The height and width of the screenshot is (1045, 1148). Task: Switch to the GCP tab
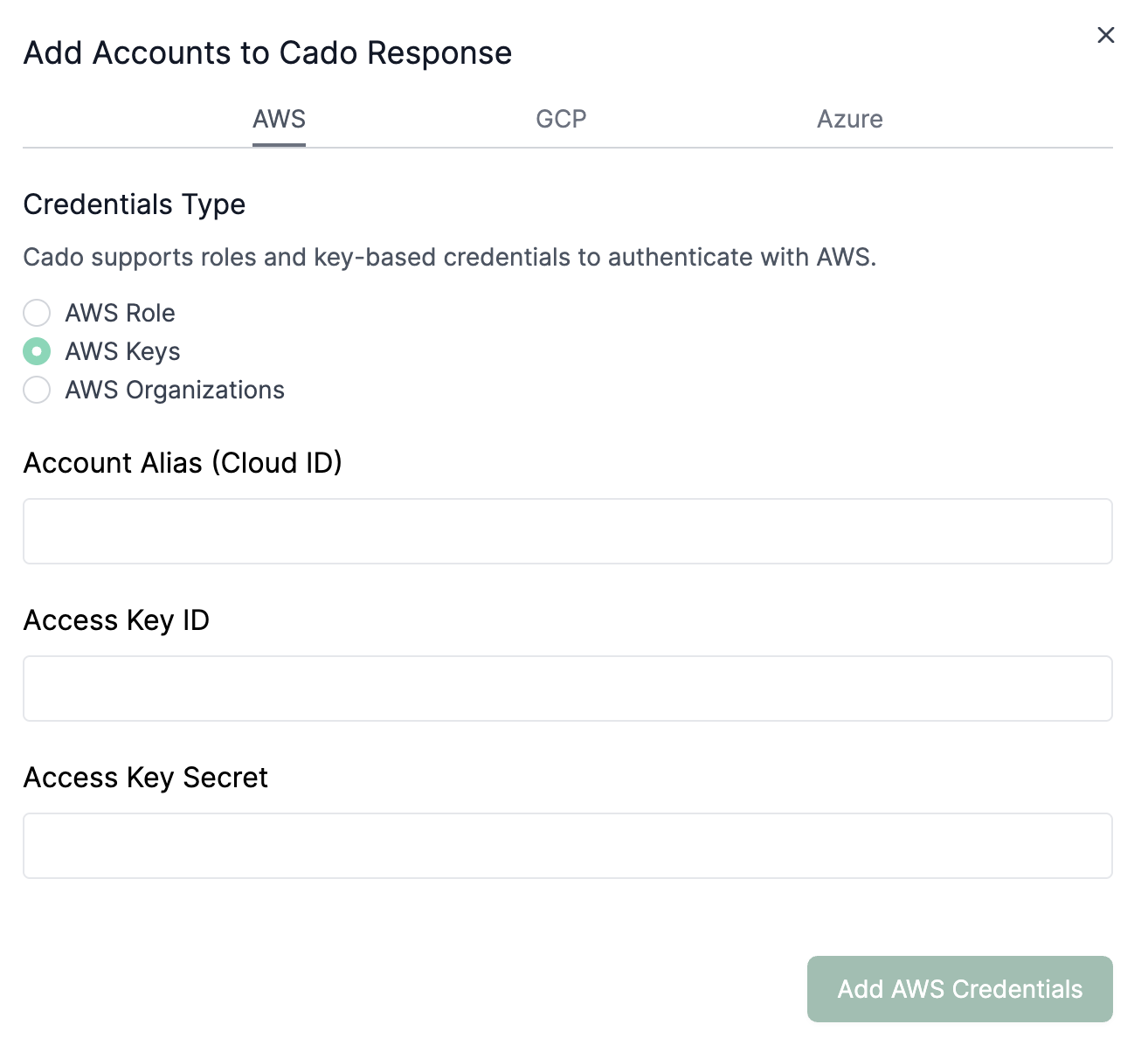(x=561, y=119)
